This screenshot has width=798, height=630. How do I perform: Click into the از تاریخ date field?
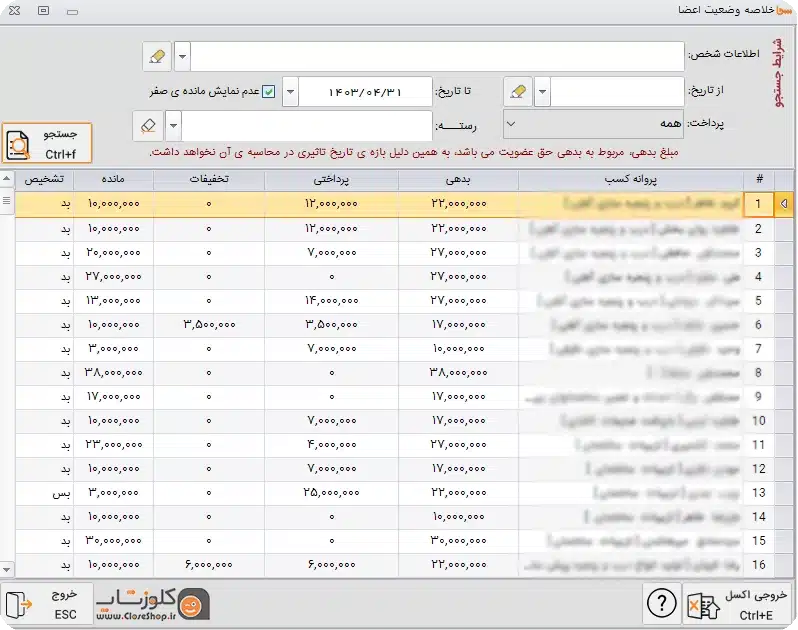(617, 92)
